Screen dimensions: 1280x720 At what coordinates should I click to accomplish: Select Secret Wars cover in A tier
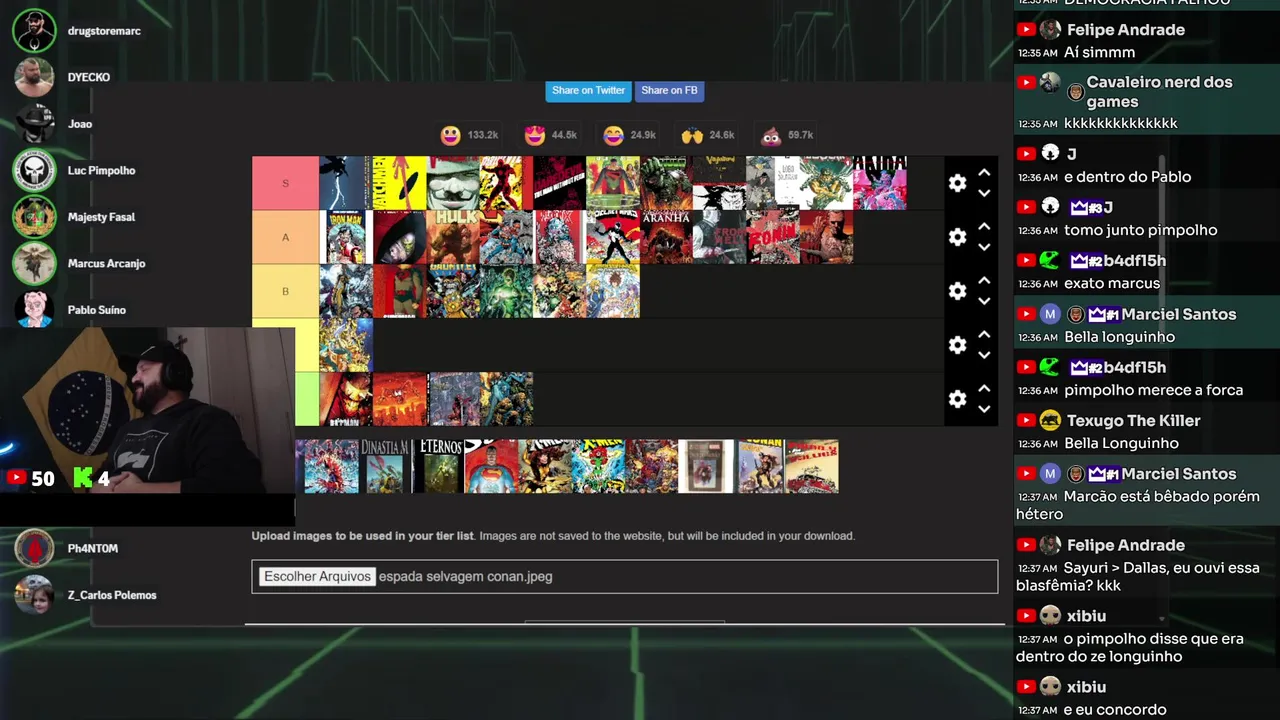coord(613,237)
